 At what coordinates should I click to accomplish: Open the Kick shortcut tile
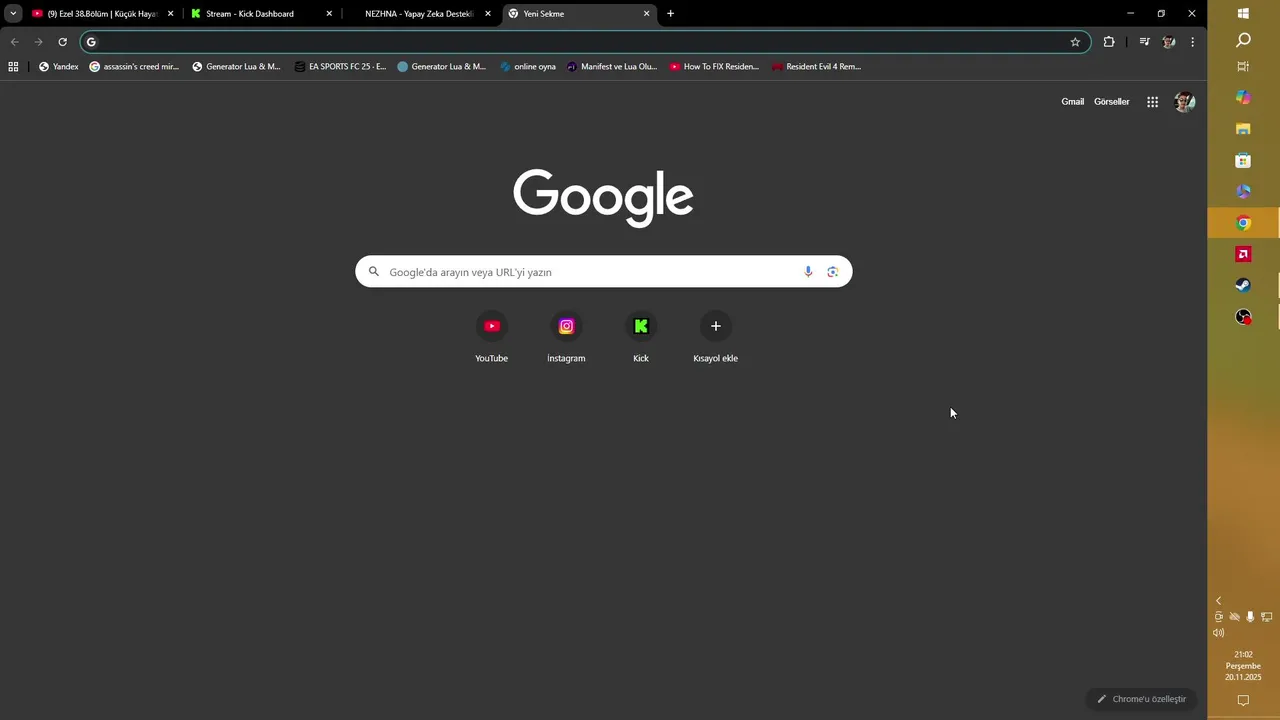(641, 337)
